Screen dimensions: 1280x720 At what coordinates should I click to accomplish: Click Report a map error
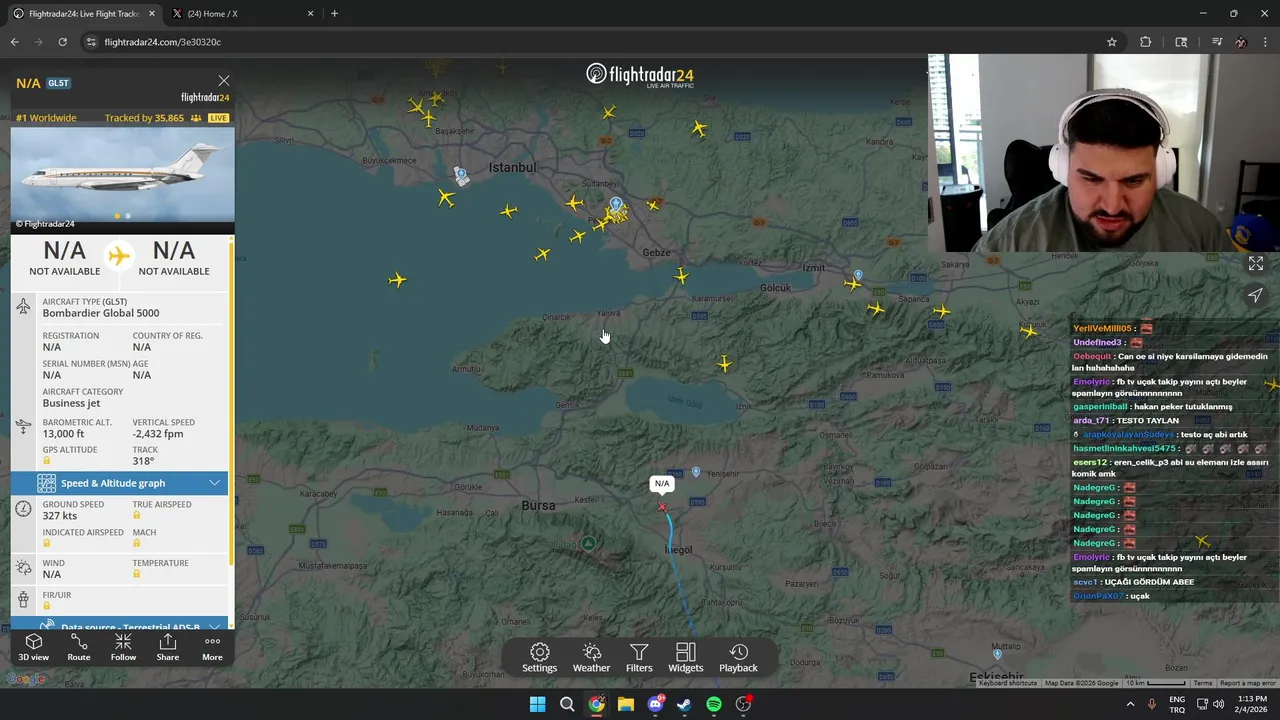pyautogui.click(x=1247, y=683)
